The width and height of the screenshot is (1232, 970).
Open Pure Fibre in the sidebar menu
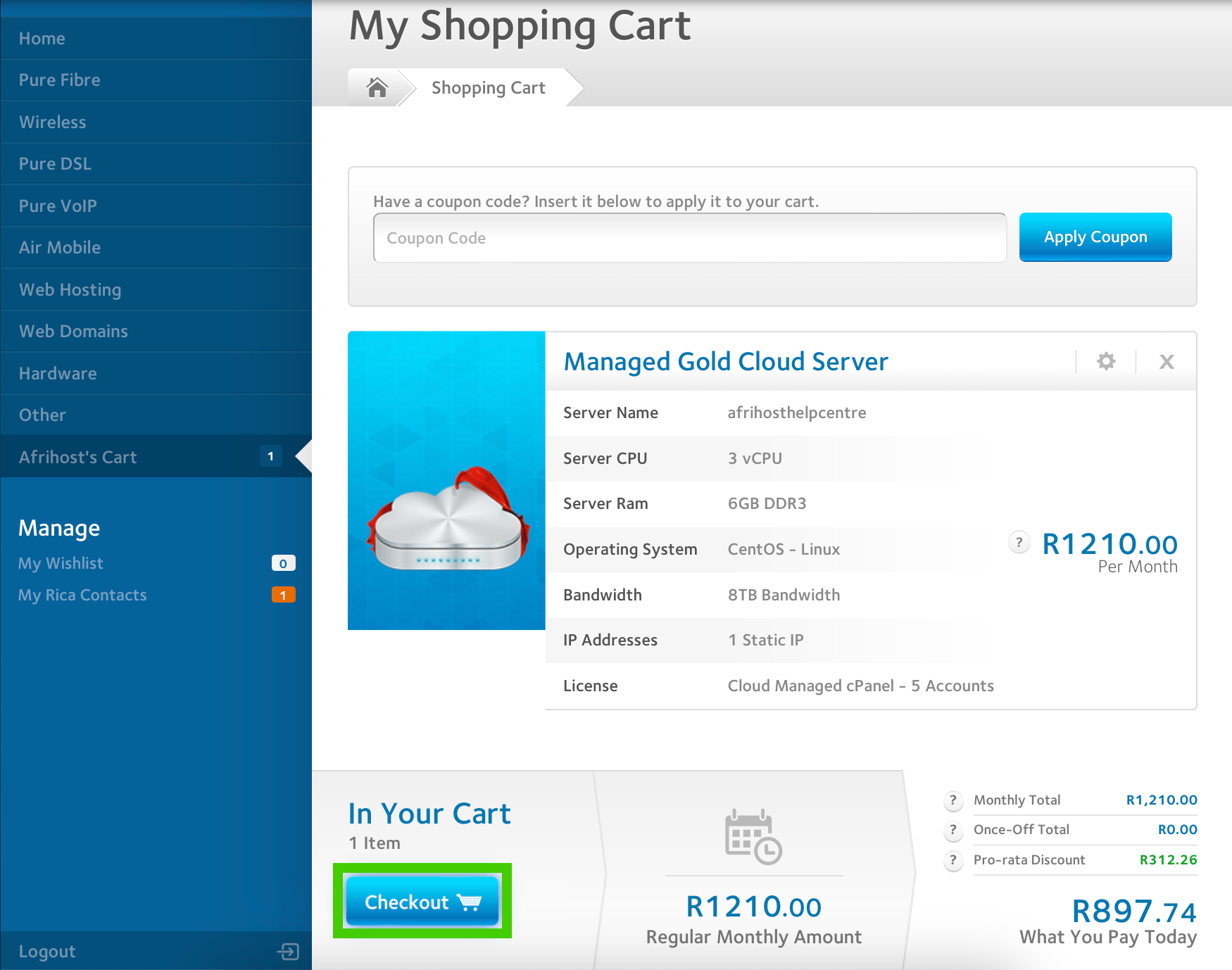pos(60,80)
